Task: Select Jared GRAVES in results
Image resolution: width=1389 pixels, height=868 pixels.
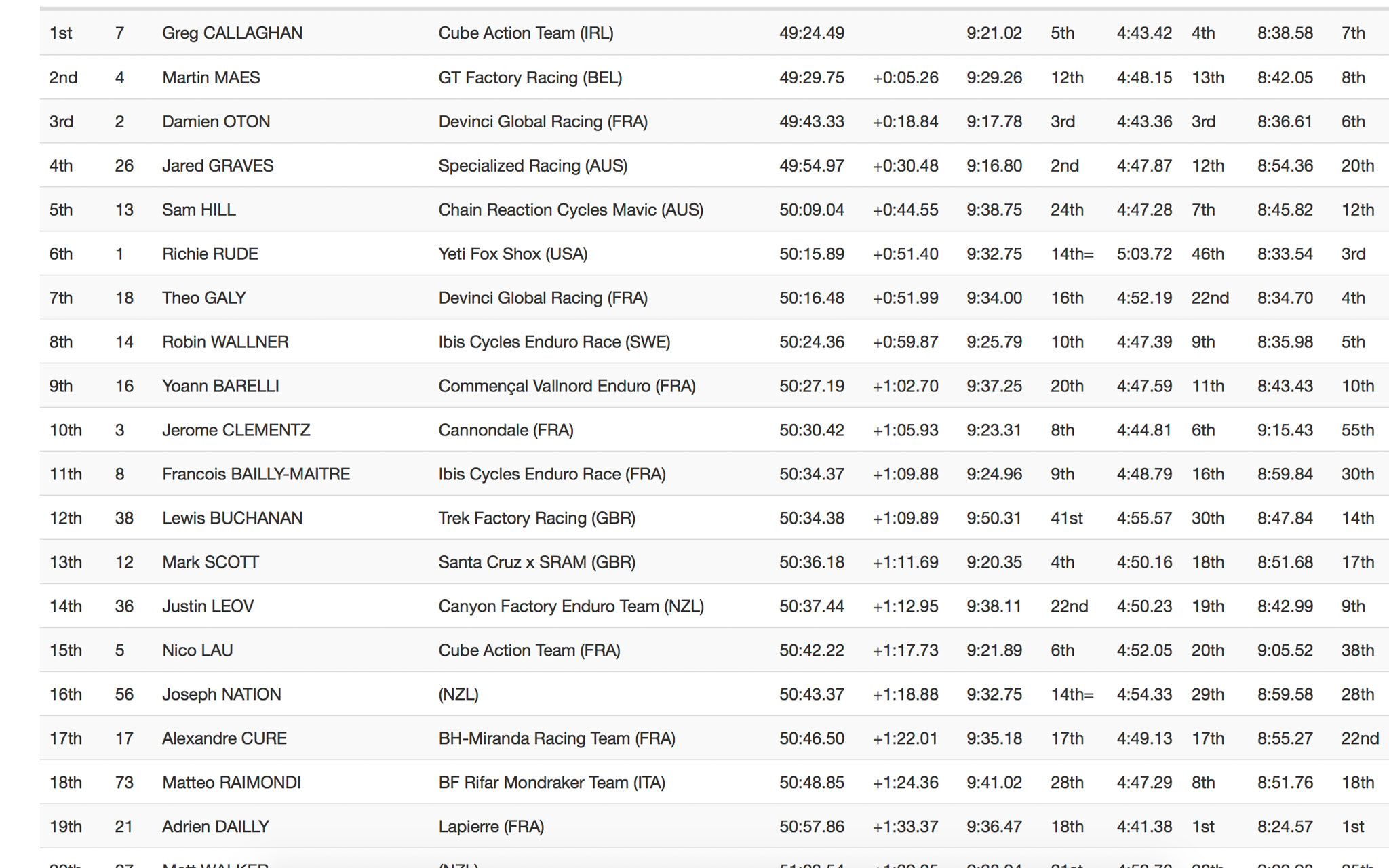Action: [218, 165]
